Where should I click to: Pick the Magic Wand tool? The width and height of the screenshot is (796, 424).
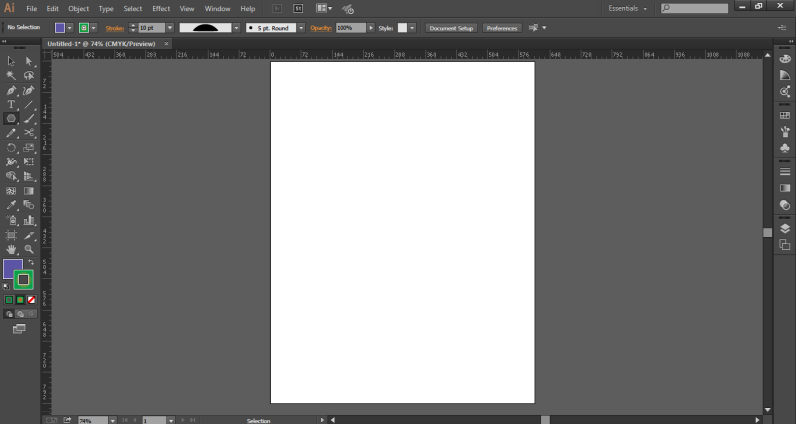[x=11, y=76]
